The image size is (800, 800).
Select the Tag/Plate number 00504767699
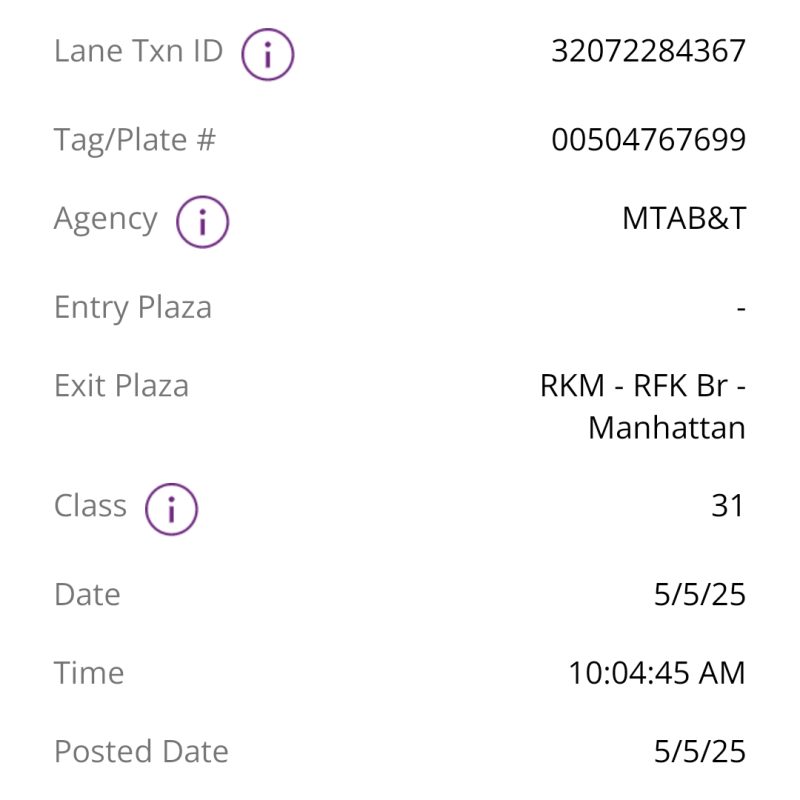tap(648, 139)
